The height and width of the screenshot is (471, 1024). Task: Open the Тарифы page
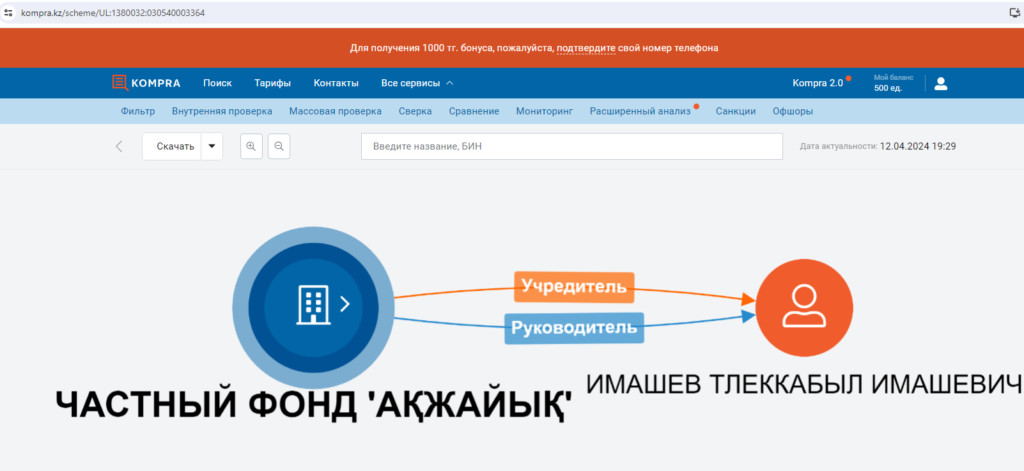(x=272, y=83)
